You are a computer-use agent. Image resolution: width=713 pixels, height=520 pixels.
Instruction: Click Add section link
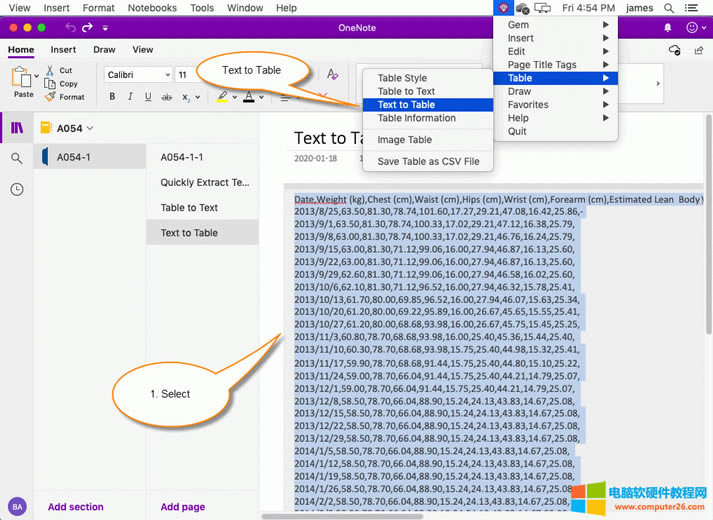pos(75,507)
